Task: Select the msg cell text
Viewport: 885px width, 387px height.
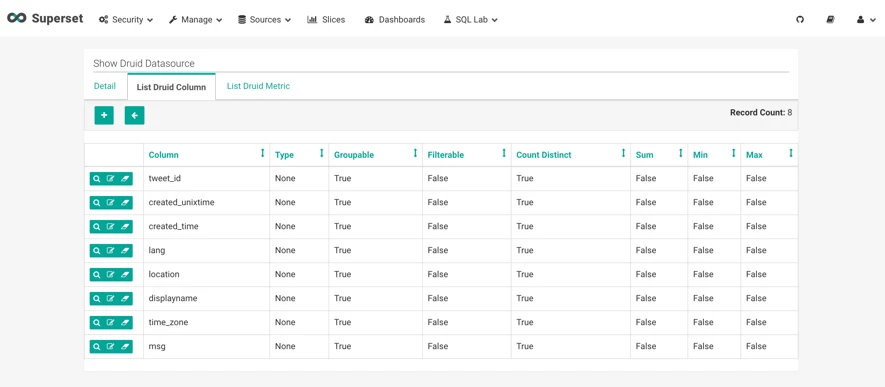Action: 157,346
